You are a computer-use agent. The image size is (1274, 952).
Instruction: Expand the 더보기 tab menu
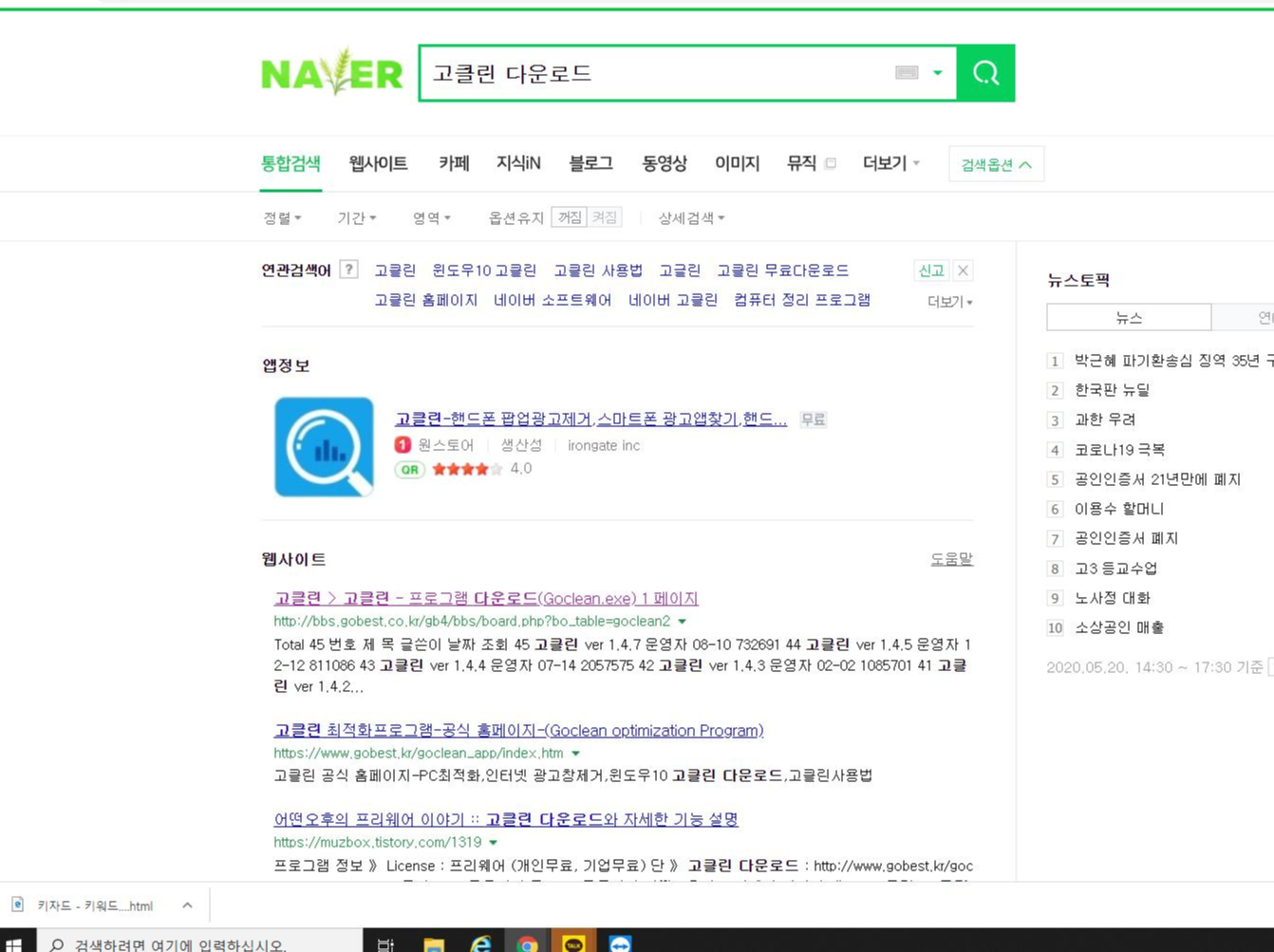pos(890,163)
